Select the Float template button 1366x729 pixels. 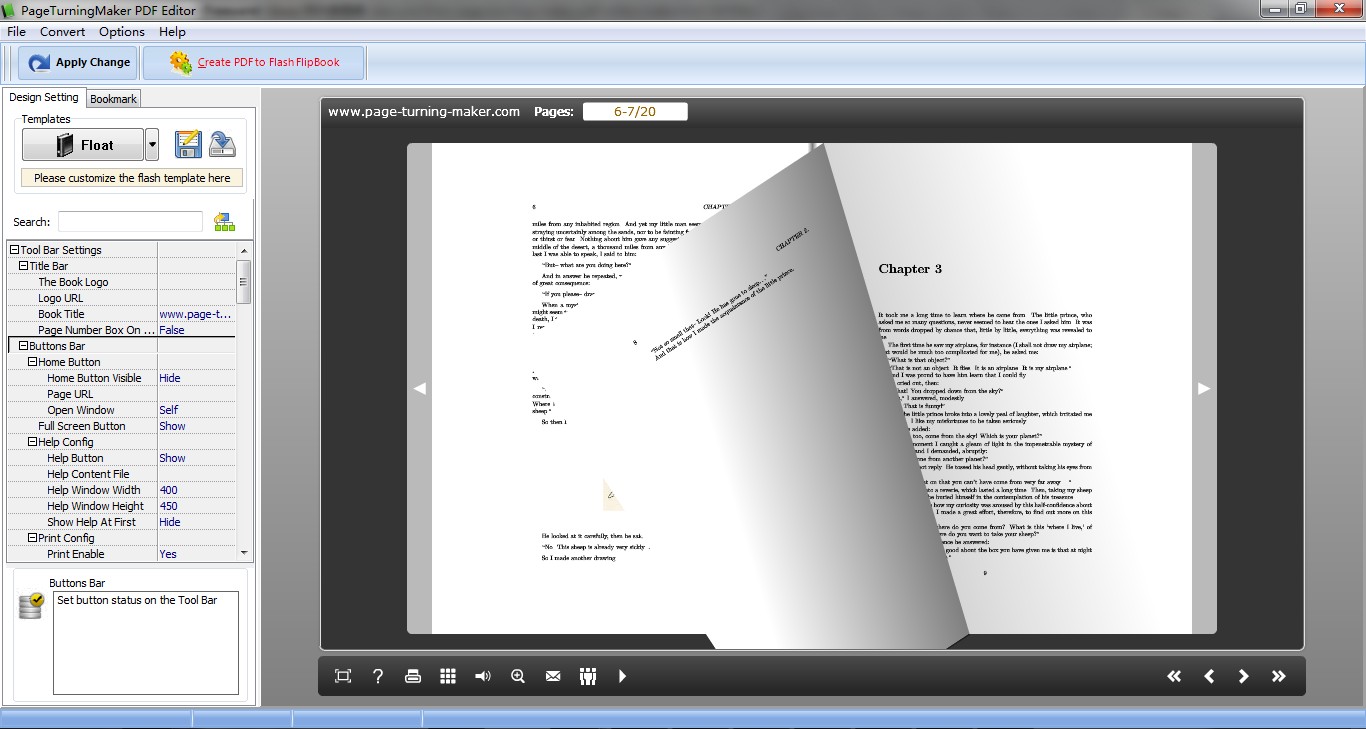83,145
